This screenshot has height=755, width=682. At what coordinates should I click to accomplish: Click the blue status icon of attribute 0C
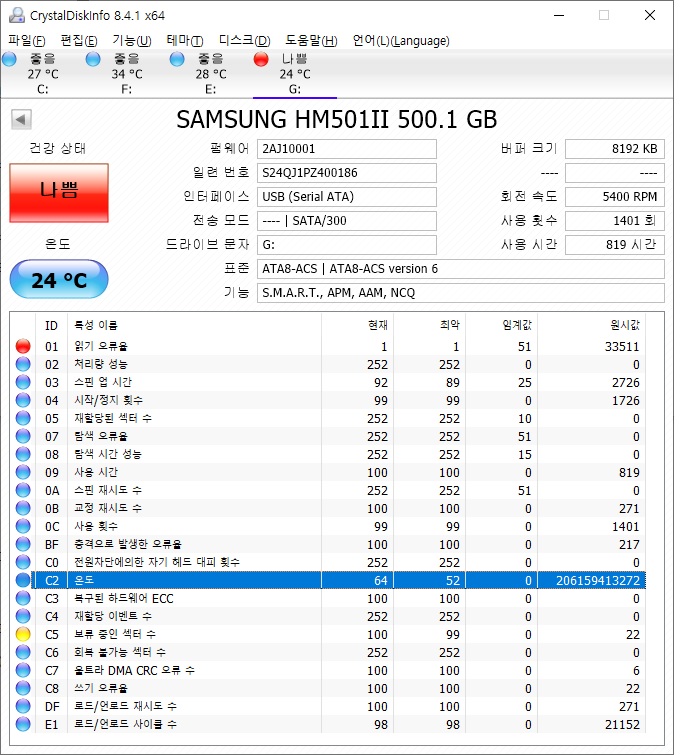pyautogui.click(x=23, y=526)
